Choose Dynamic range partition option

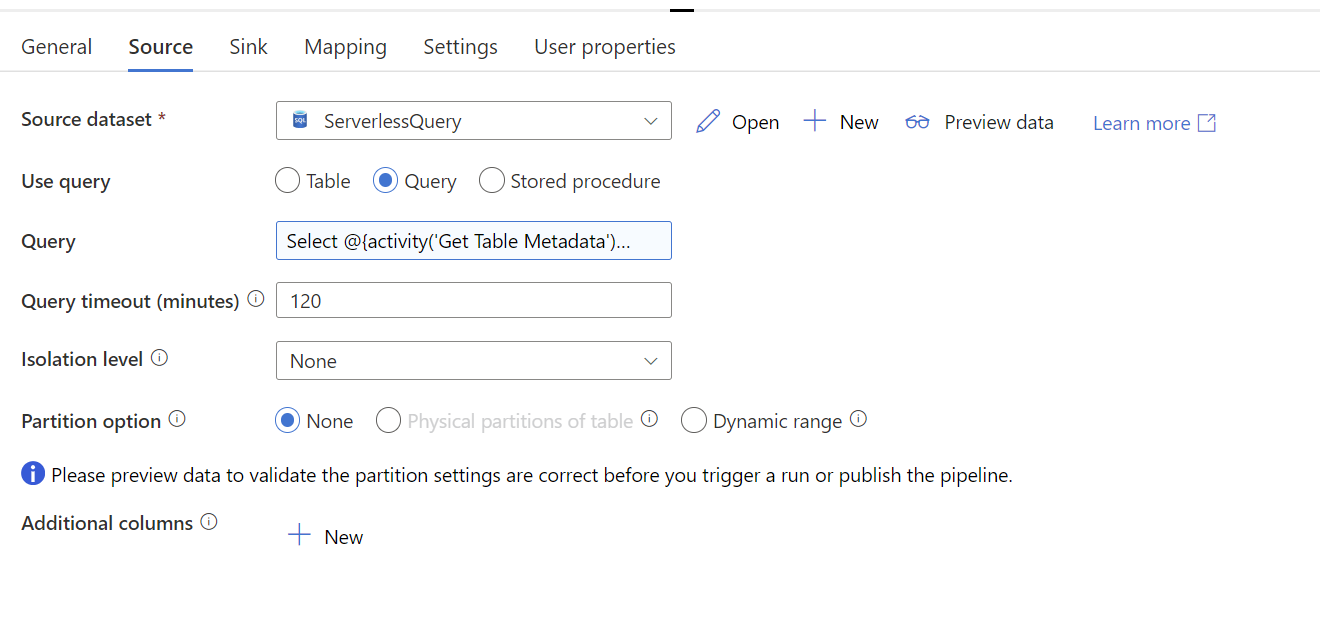(693, 421)
